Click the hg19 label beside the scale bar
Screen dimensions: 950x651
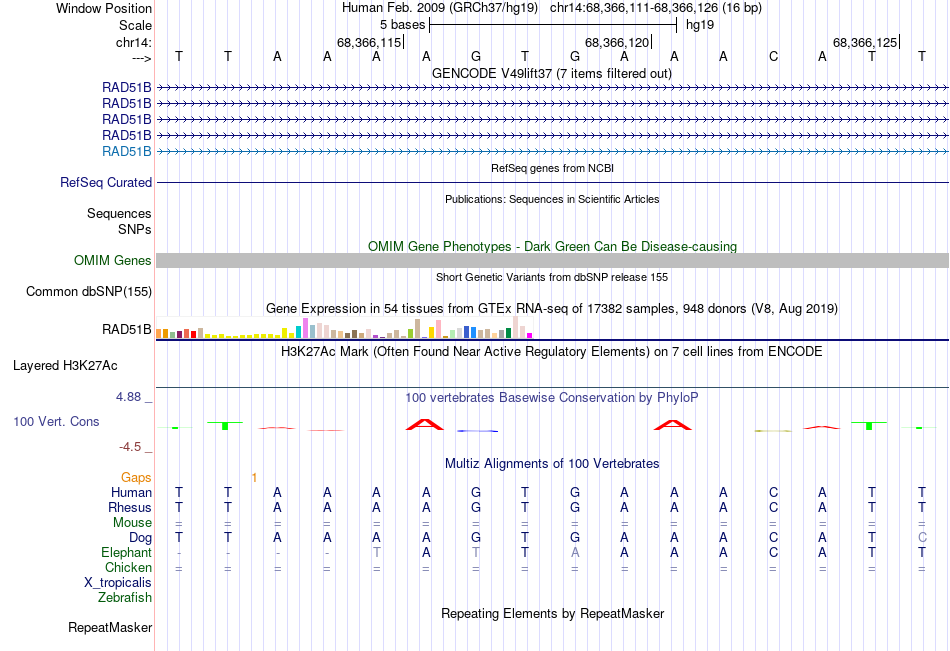click(700, 25)
